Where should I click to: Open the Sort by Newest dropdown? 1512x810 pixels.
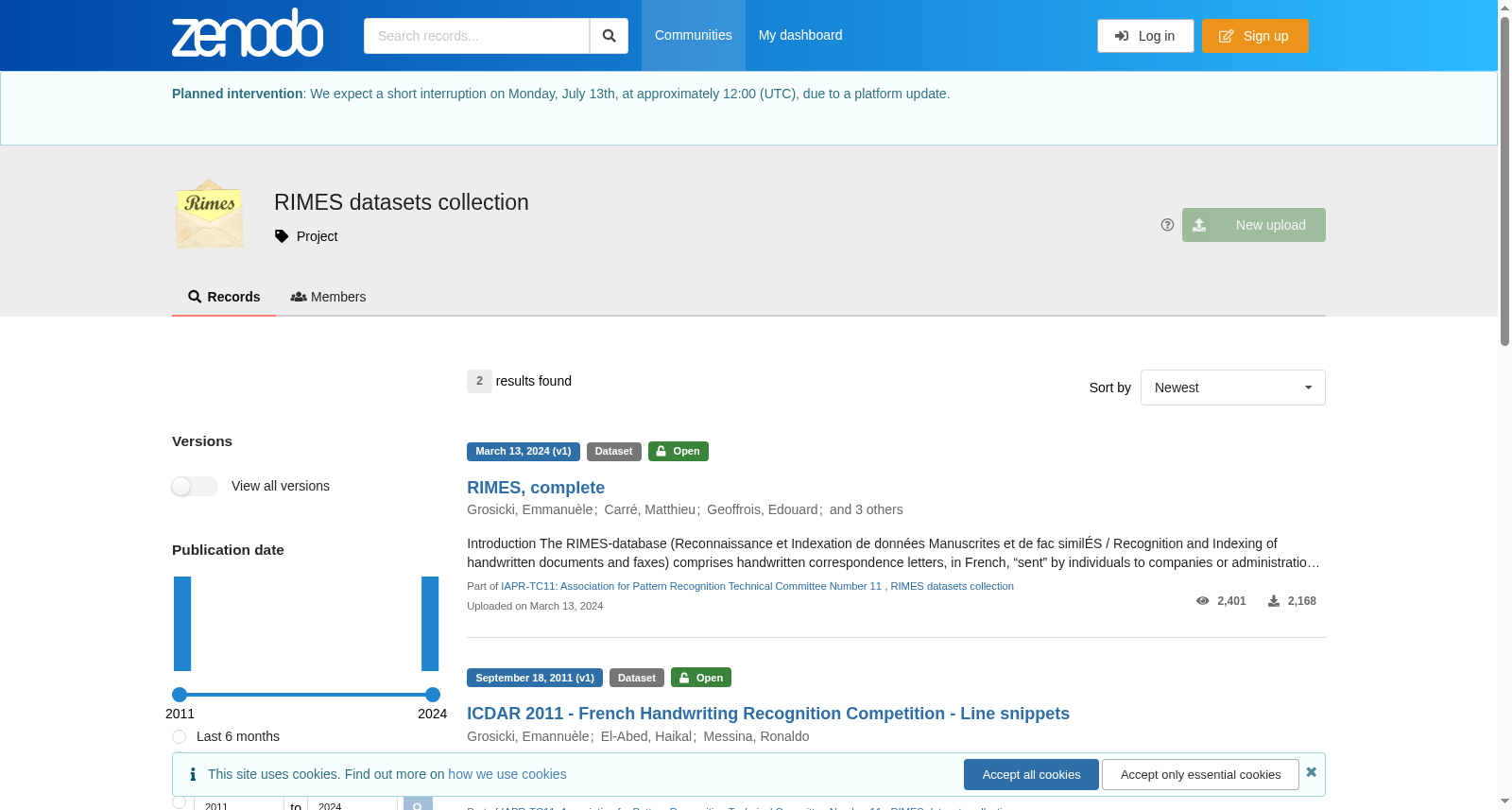(x=1232, y=388)
